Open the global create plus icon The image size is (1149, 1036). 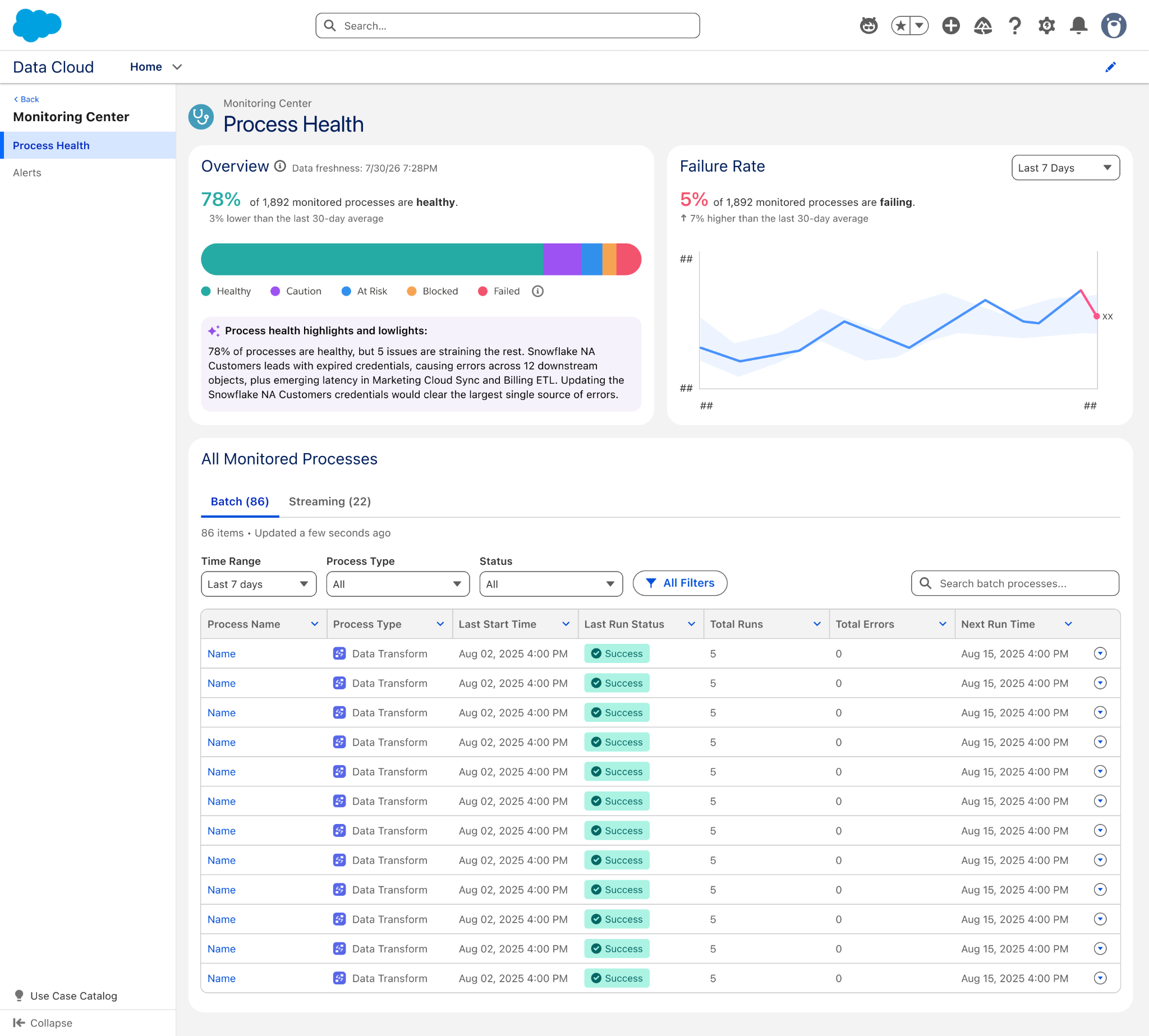coord(951,26)
